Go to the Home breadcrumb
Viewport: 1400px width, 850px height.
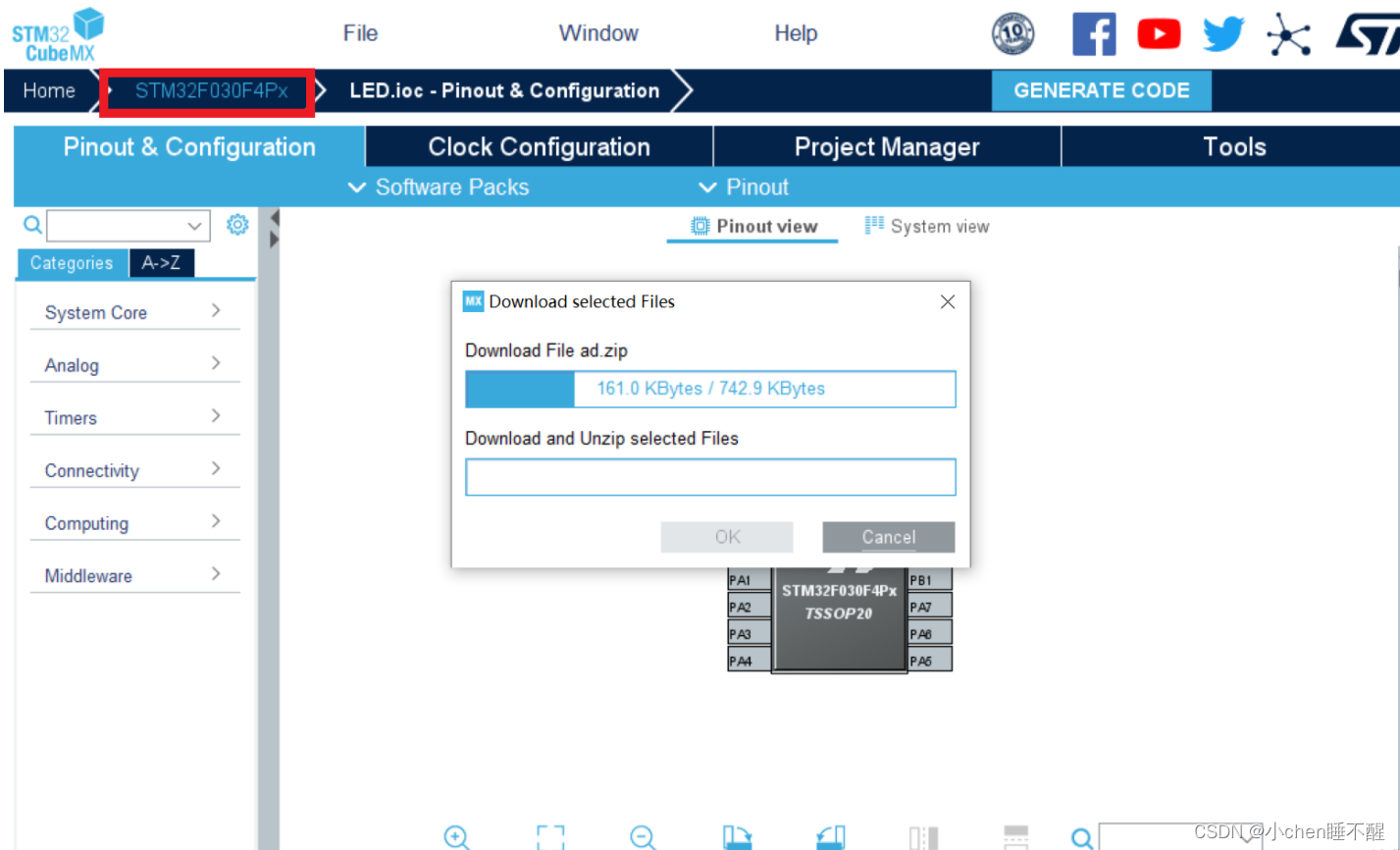tap(49, 90)
